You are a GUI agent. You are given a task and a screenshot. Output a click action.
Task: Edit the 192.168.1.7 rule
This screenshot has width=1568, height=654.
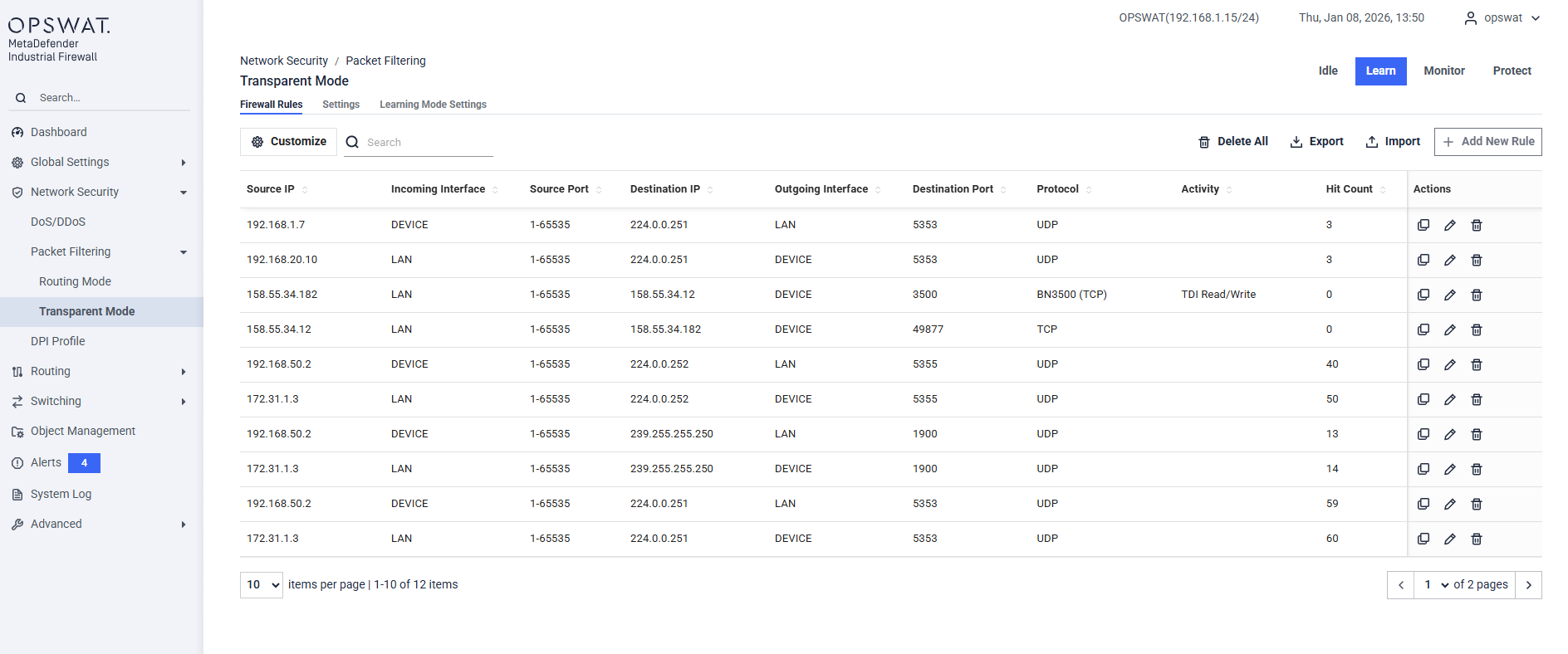tap(1450, 225)
